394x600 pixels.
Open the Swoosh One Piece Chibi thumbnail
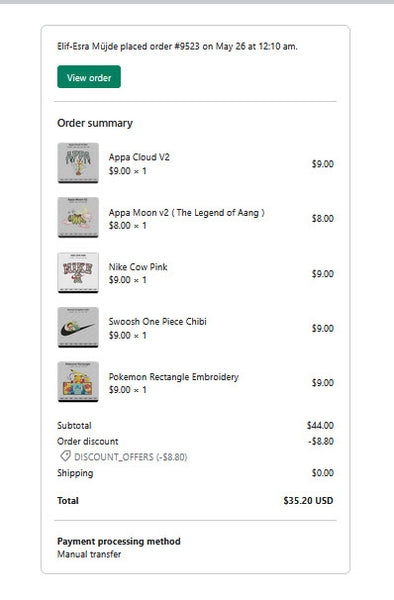click(78, 328)
